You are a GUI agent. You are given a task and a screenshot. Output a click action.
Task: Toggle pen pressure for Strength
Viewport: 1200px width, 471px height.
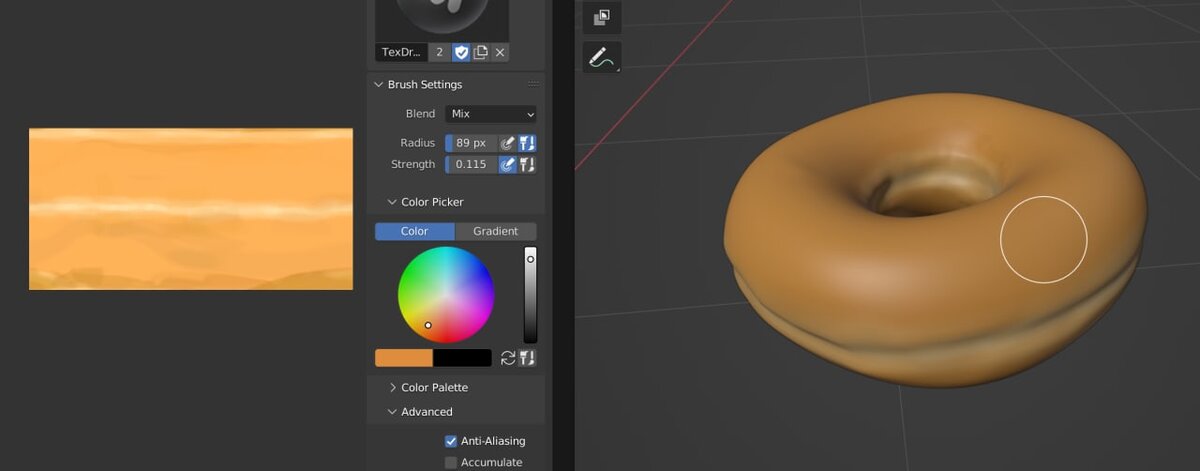(x=507, y=164)
